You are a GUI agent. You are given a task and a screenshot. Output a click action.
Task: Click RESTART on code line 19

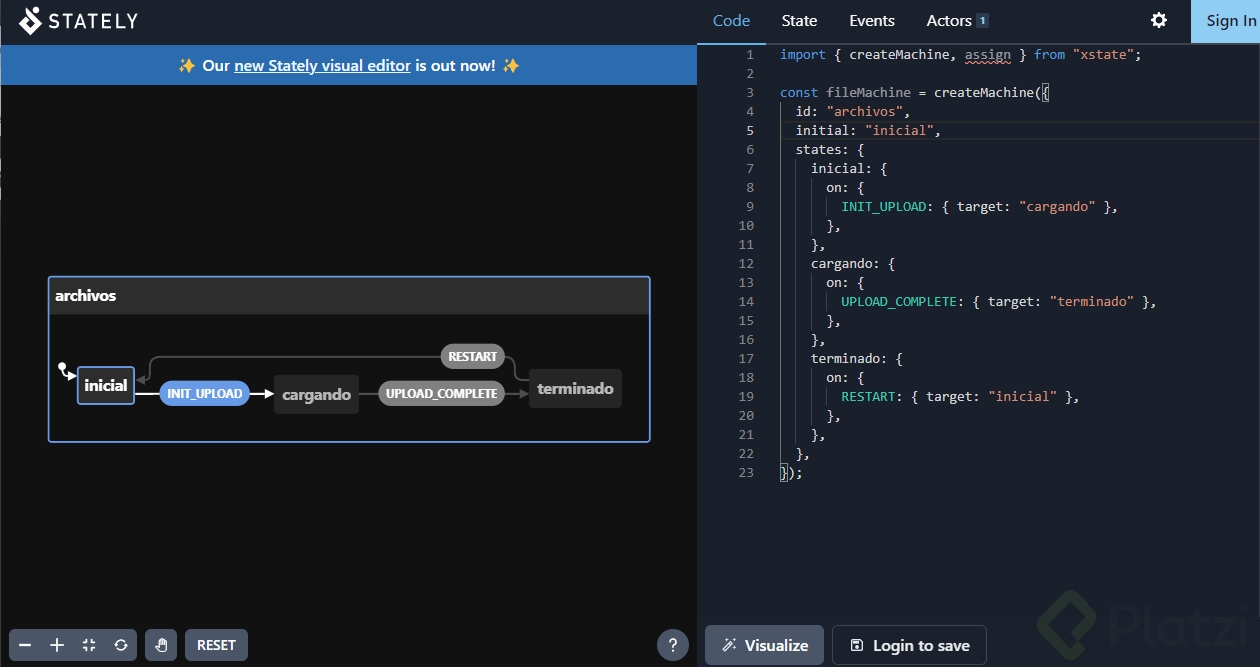(868, 396)
